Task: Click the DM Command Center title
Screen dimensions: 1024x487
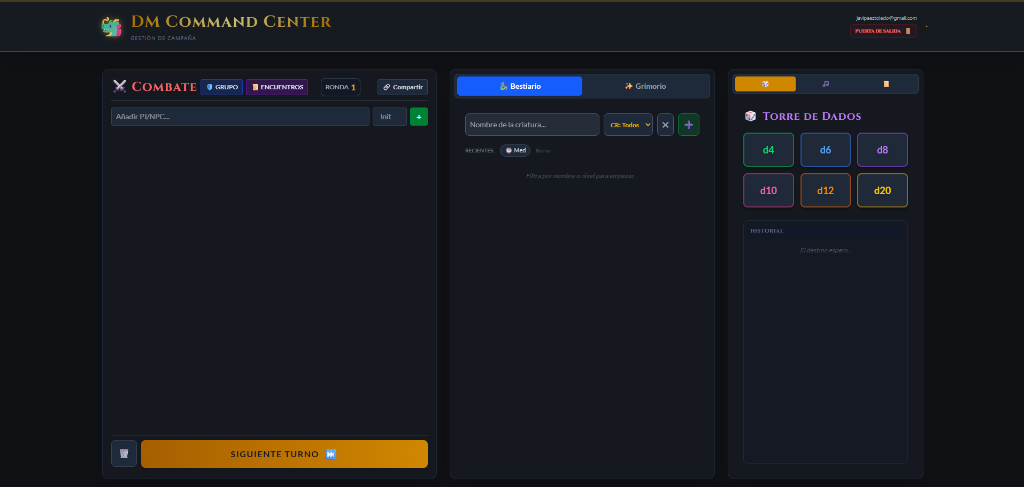Action: coord(231,22)
